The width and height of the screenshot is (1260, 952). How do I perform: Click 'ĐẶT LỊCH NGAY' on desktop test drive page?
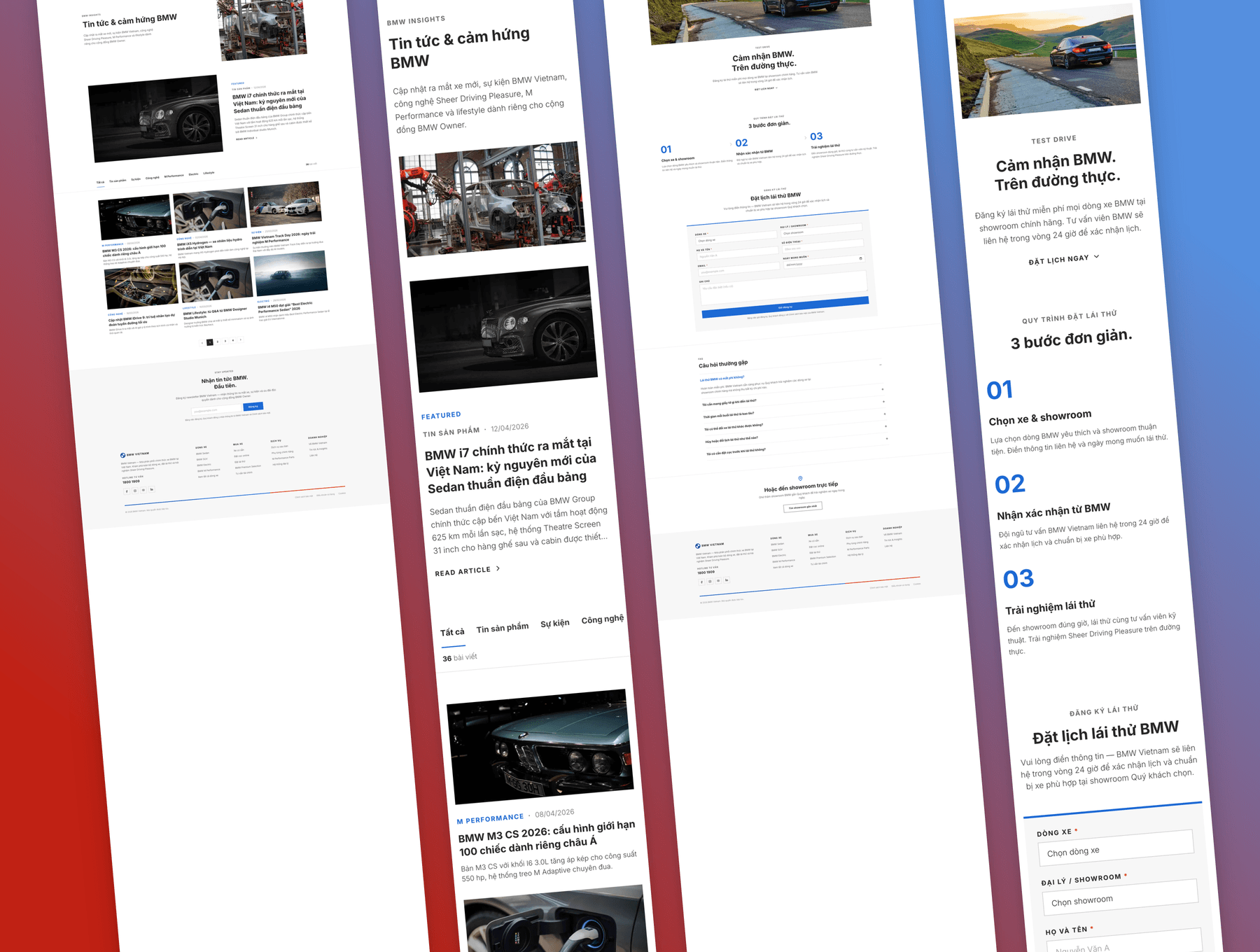click(764, 89)
